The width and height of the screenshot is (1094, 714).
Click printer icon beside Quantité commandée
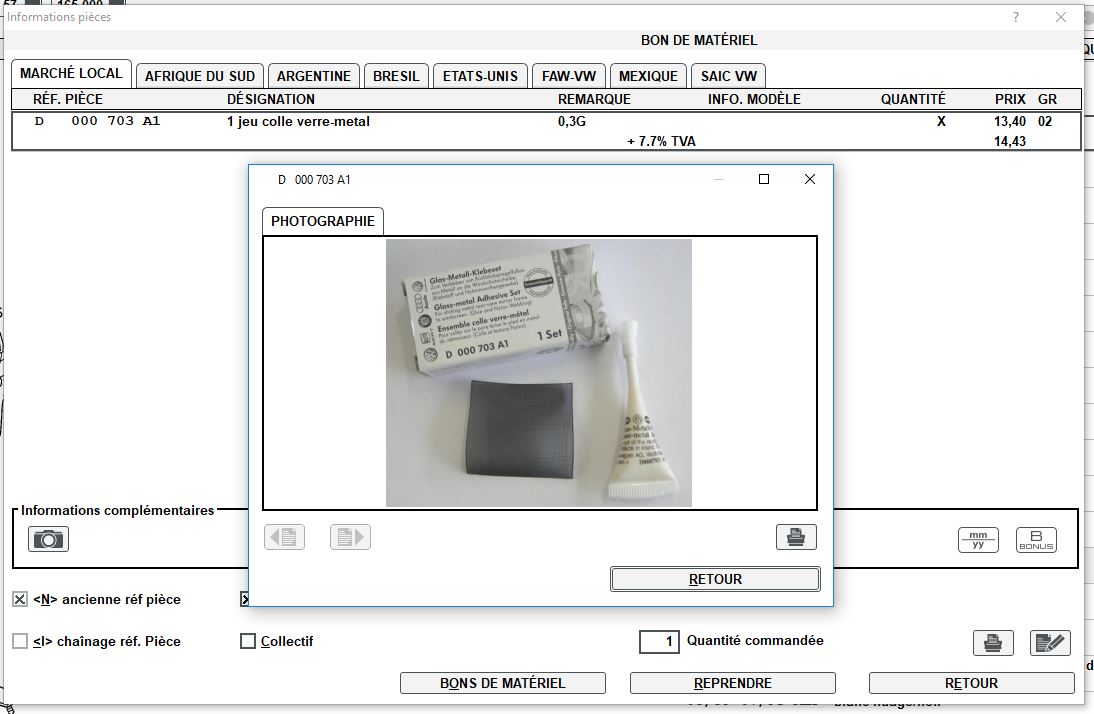(x=993, y=643)
